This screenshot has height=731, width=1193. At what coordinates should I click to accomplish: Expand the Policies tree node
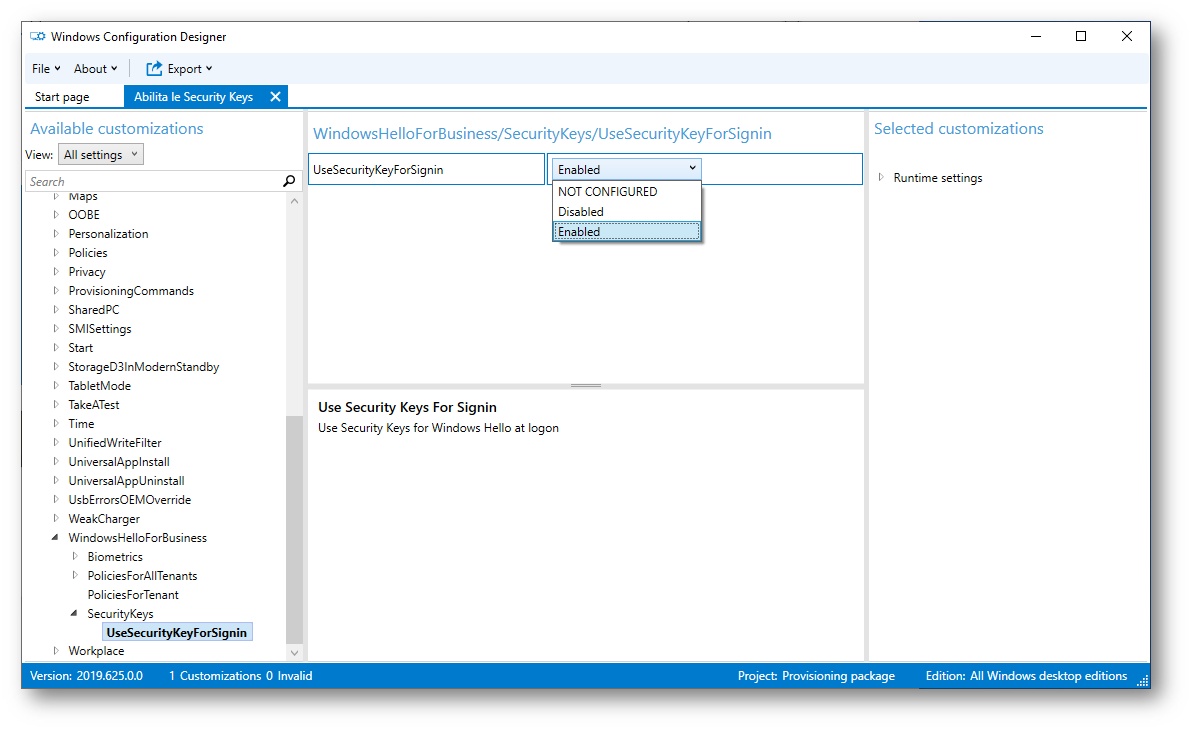click(x=56, y=253)
